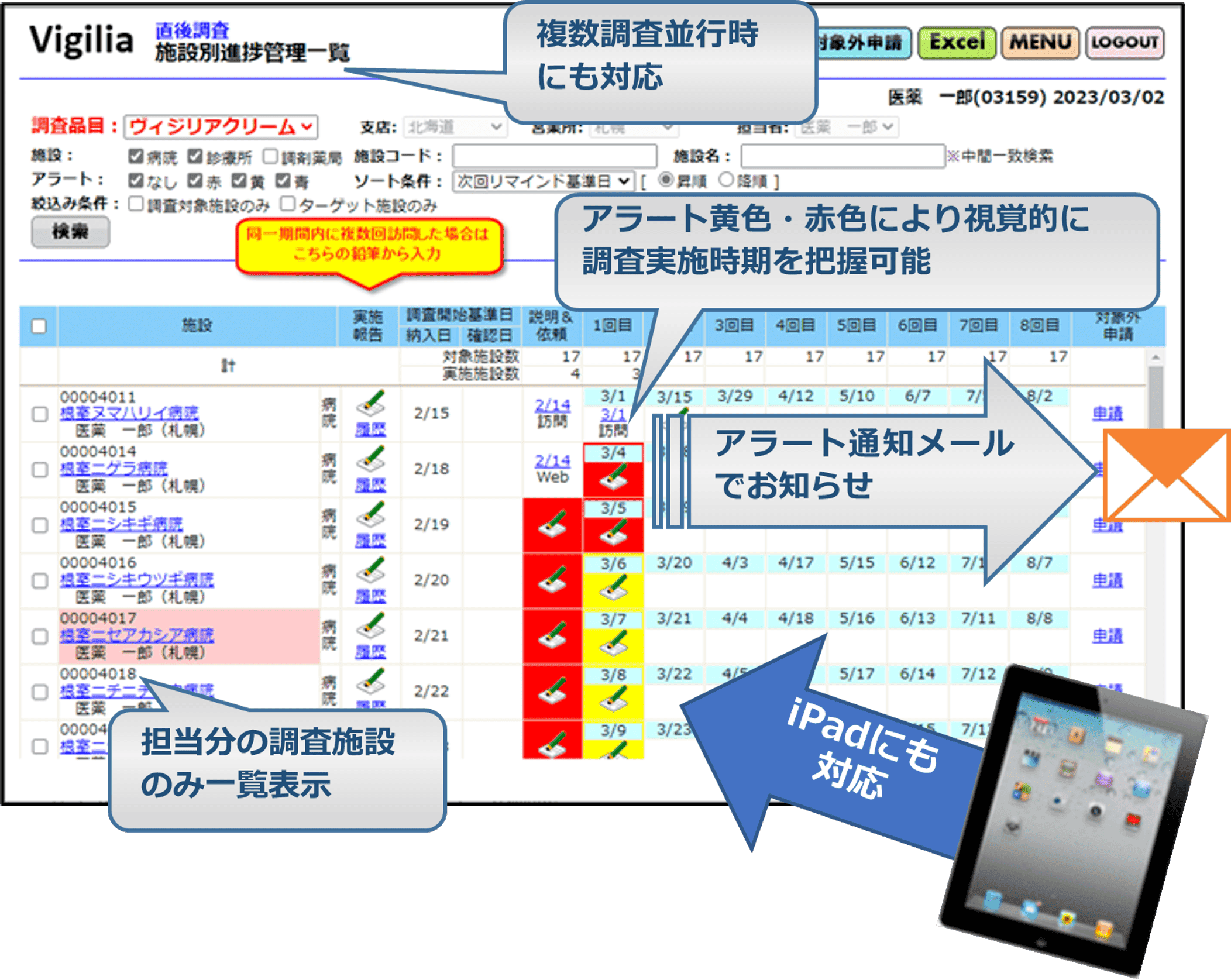Open the 根室ニセアカシア病院 facility link

(137, 635)
